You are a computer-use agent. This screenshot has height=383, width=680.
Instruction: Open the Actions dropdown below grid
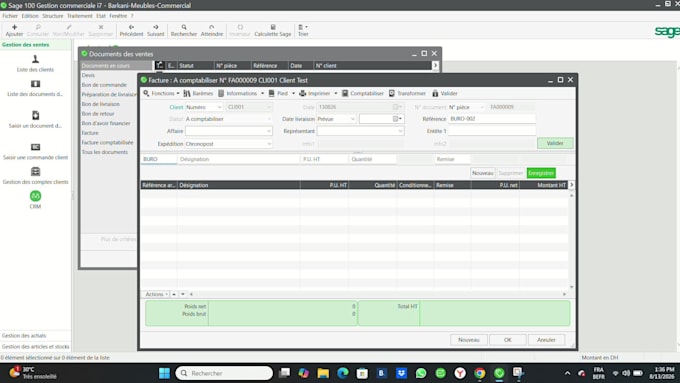tap(156, 294)
